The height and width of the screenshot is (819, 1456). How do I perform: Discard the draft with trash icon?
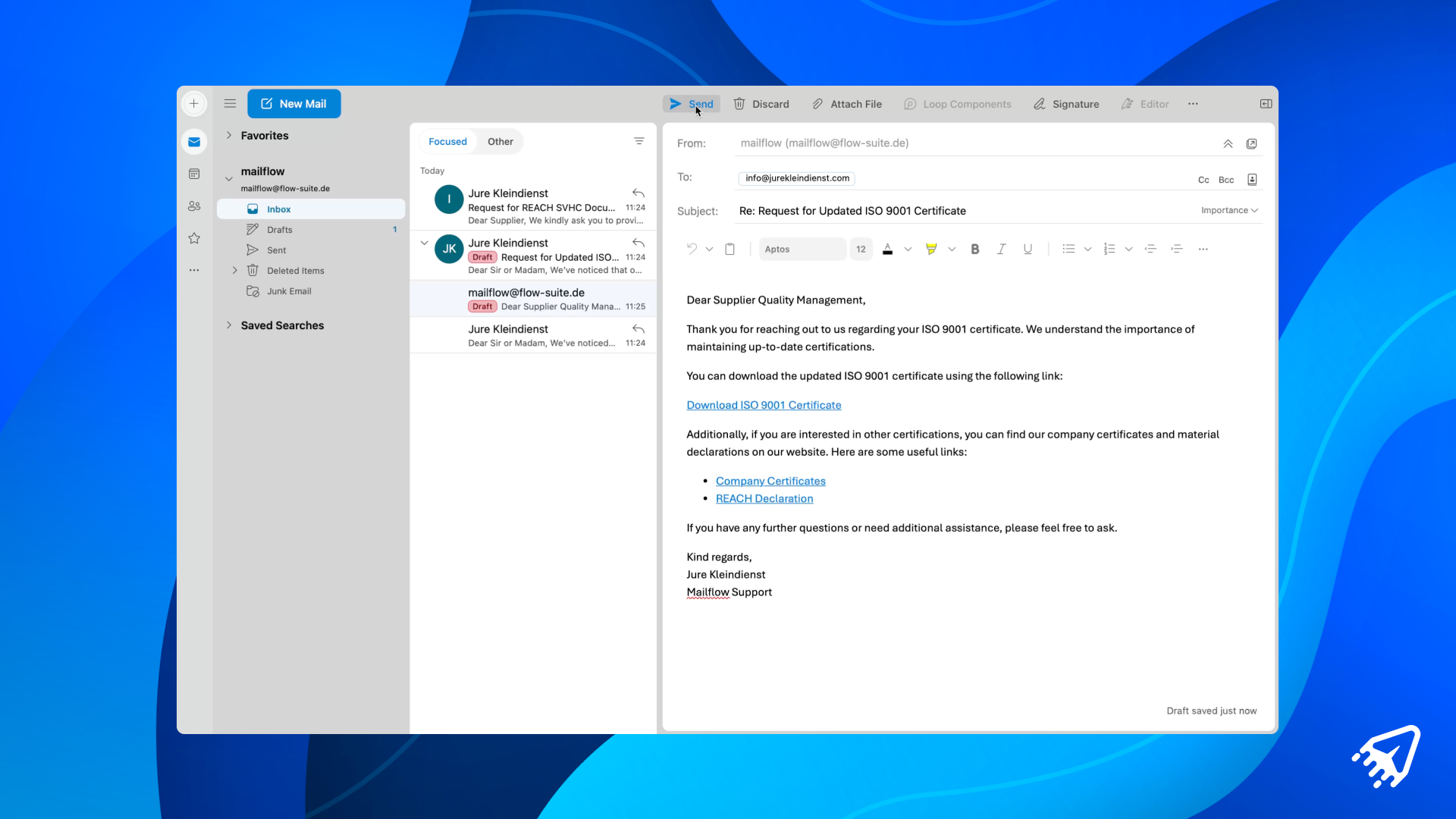pyautogui.click(x=761, y=104)
